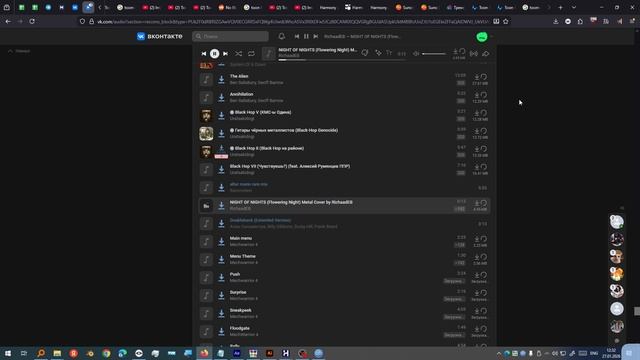
Task: Share current track via the broadcast icon
Action: click(473, 53)
